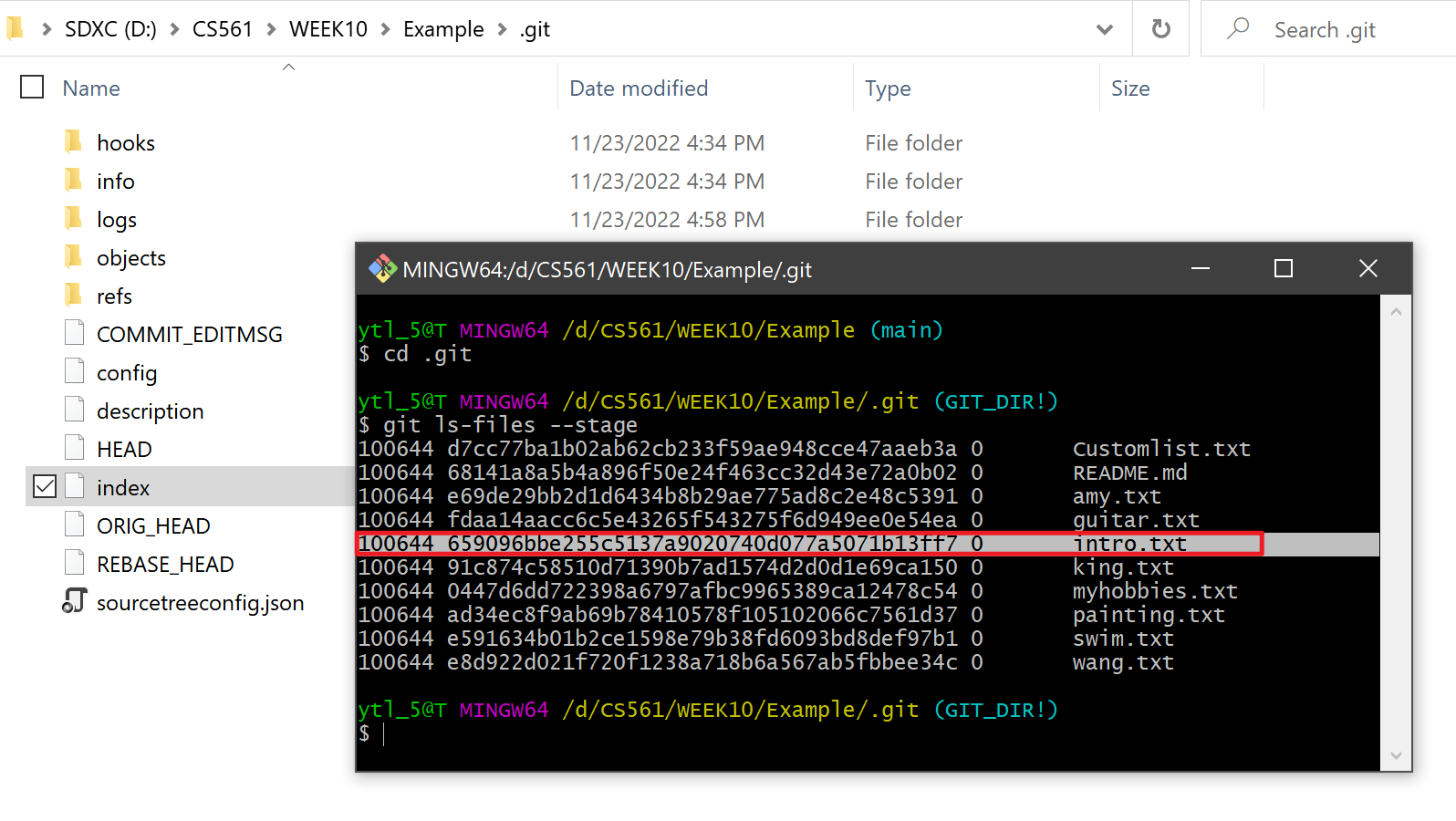Viewport: 1456px width, 821px height.
Task: Sort files by Size column
Action: coord(1130,88)
